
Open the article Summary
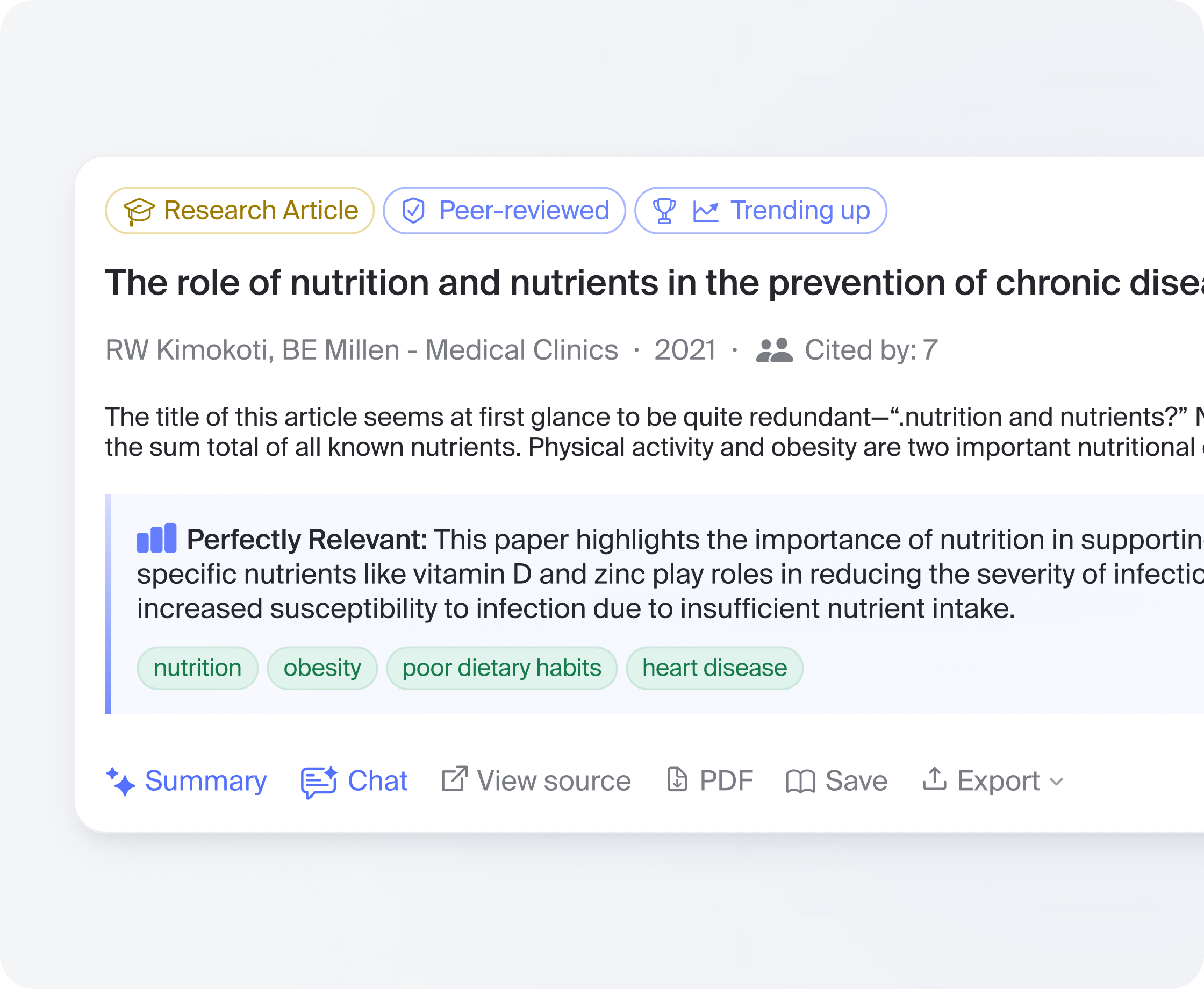click(x=206, y=780)
